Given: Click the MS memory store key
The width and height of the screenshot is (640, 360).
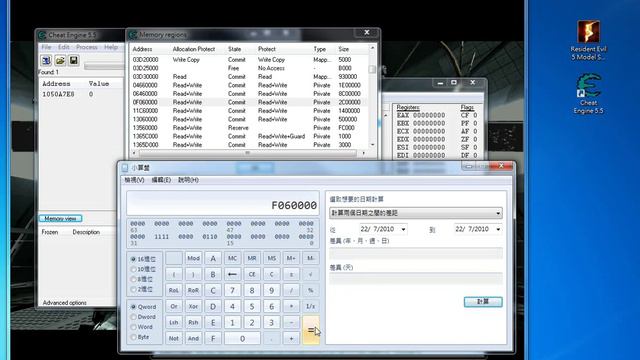Looking at the screenshot, I should pyautogui.click(x=271, y=258).
